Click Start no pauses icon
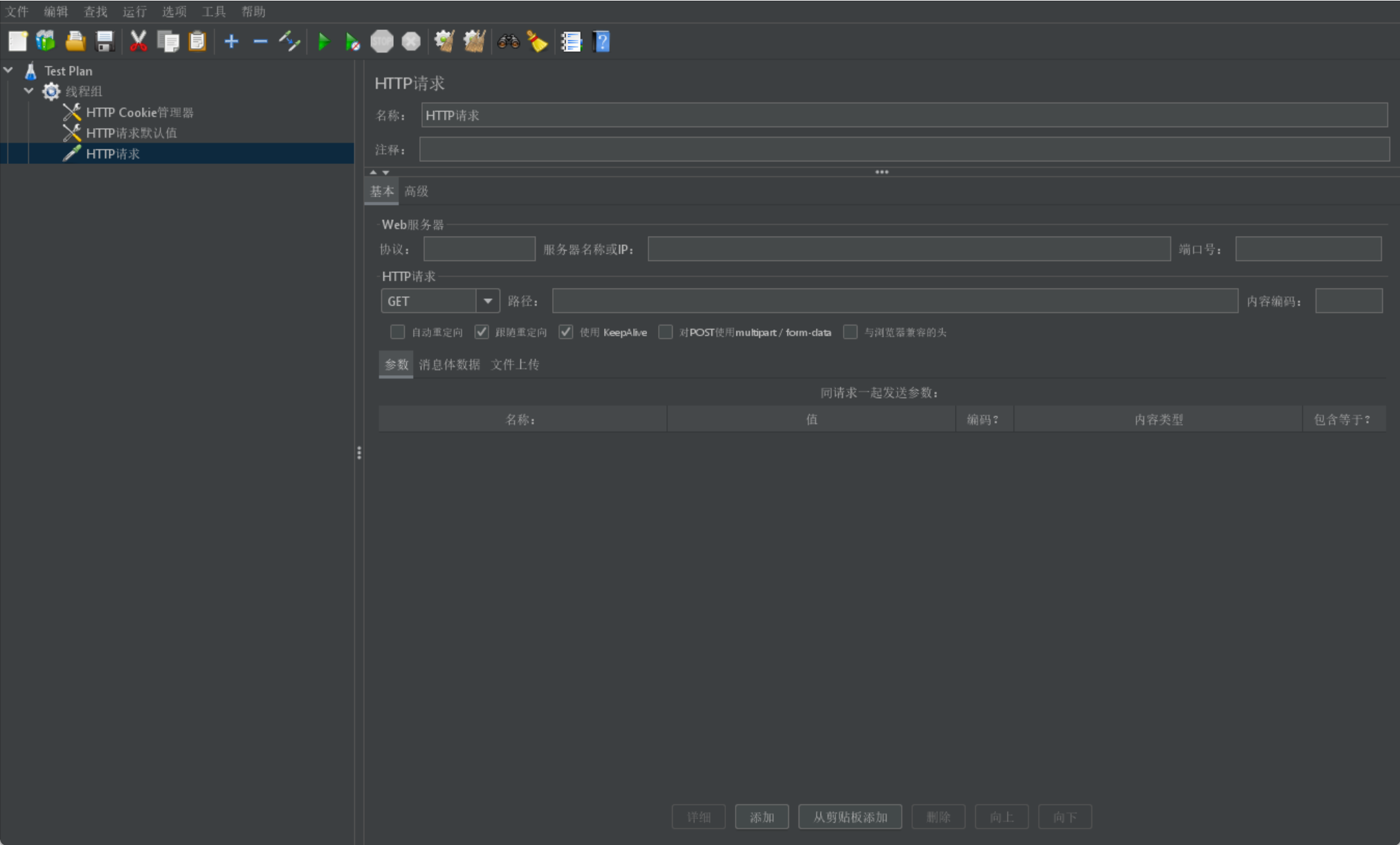The width and height of the screenshot is (1400, 845). point(352,42)
